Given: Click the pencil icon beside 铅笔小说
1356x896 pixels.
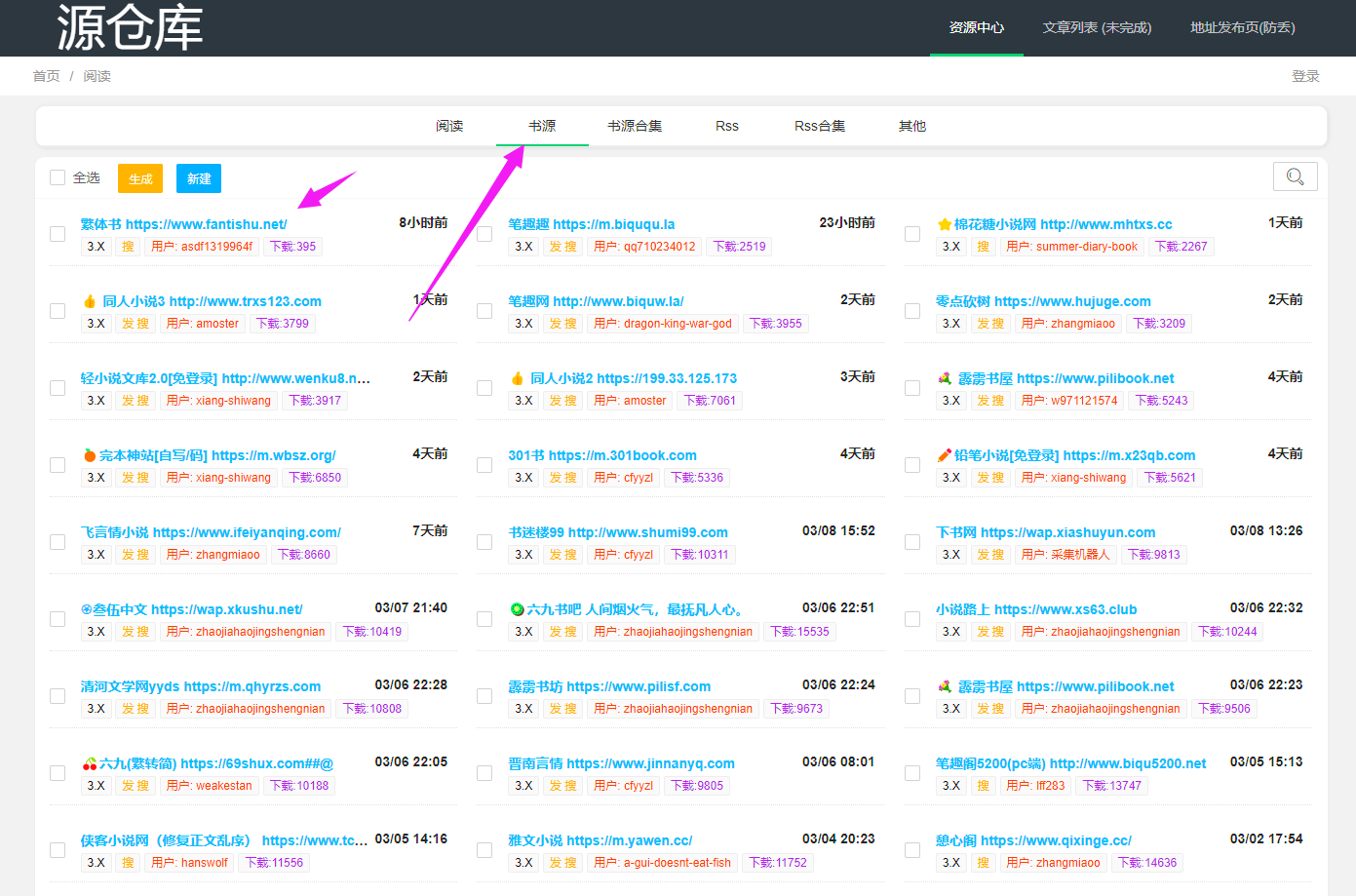Looking at the screenshot, I should pos(944,455).
